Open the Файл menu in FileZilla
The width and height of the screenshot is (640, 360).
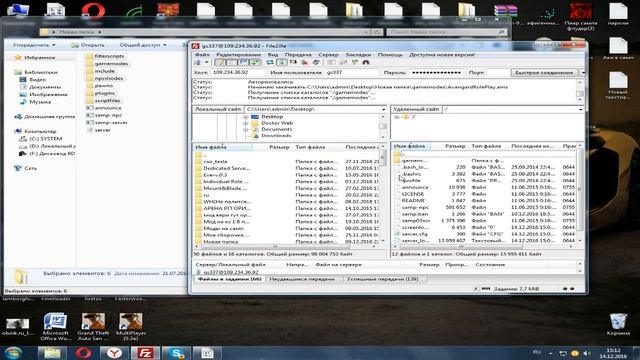click(x=202, y=54)
